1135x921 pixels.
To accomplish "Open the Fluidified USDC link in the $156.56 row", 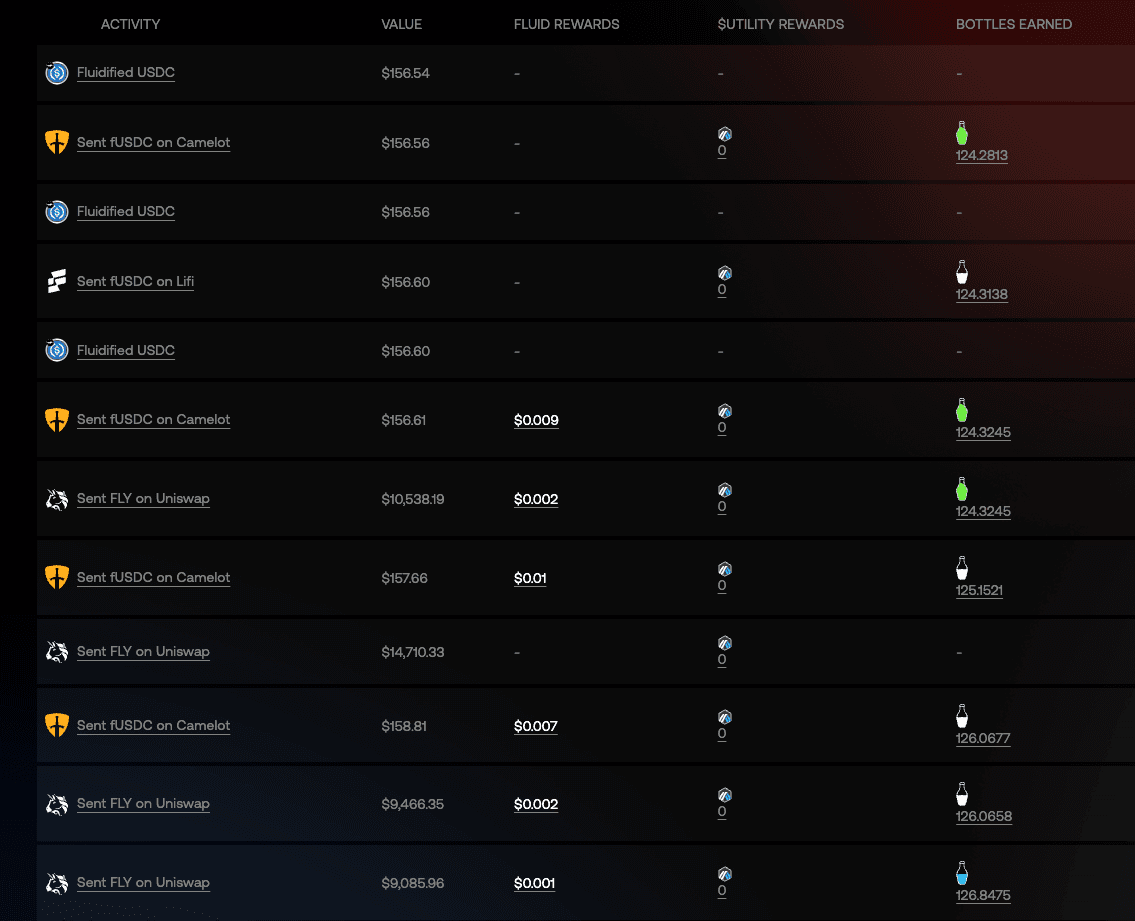I will tap(126, 211).
